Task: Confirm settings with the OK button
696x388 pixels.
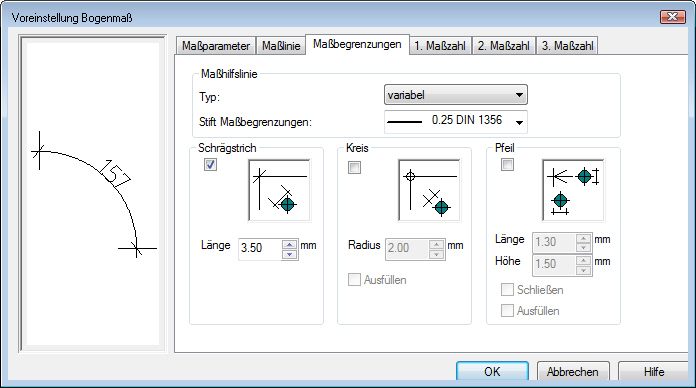Action: (492, 371)
